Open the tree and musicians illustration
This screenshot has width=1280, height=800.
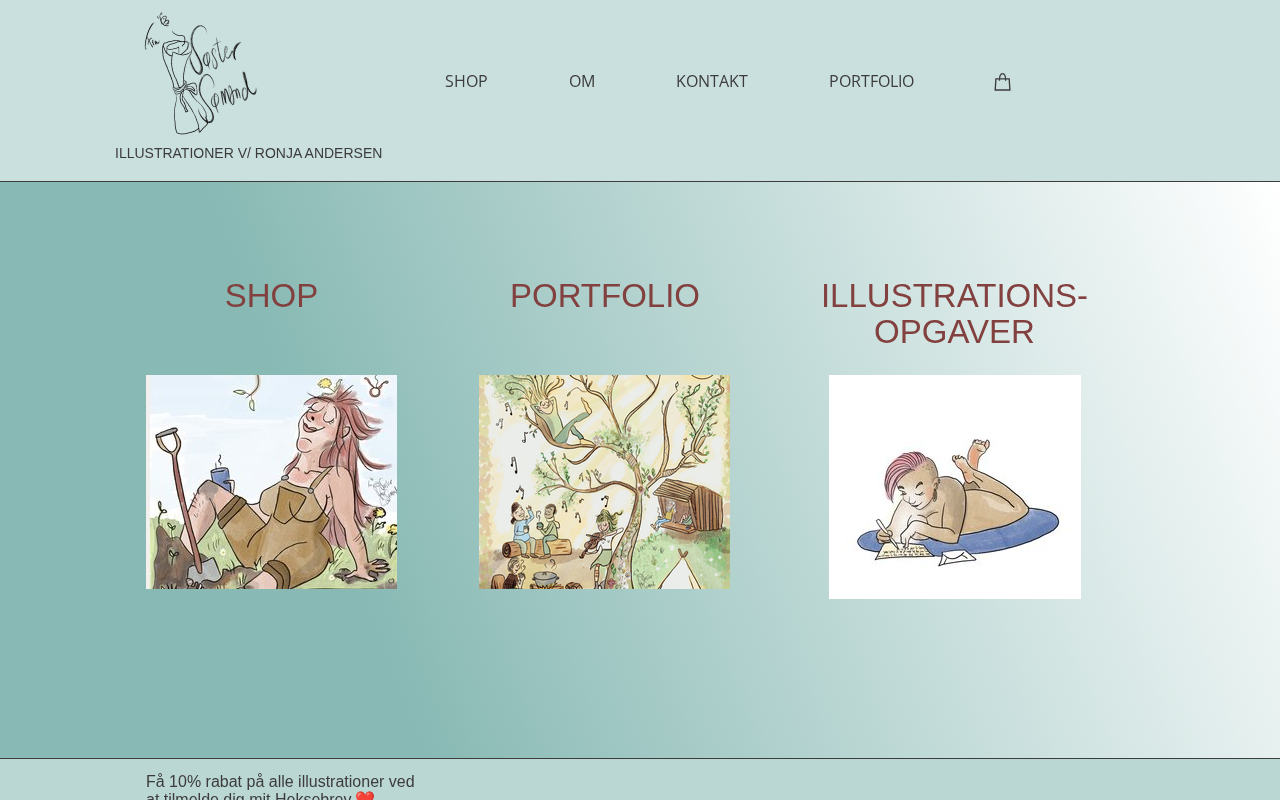coord(604,482)
